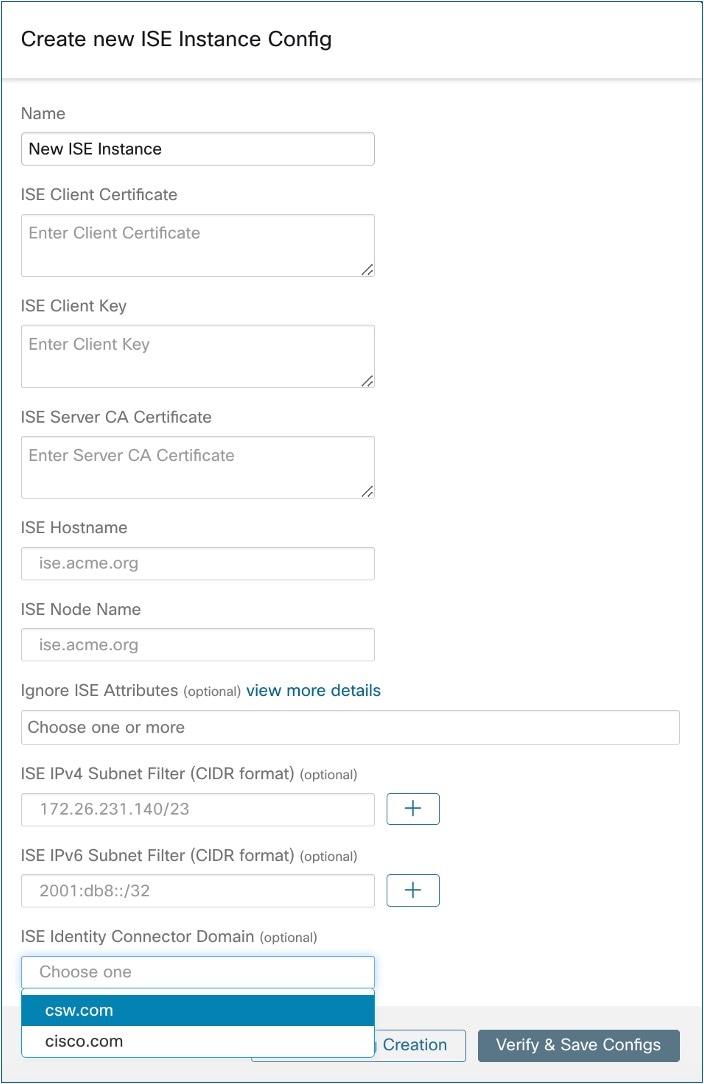Click into the Enter Client Key textarea
Image resolution: width=704 pixels, height=1084 pixels.
(x=198, y=356)
